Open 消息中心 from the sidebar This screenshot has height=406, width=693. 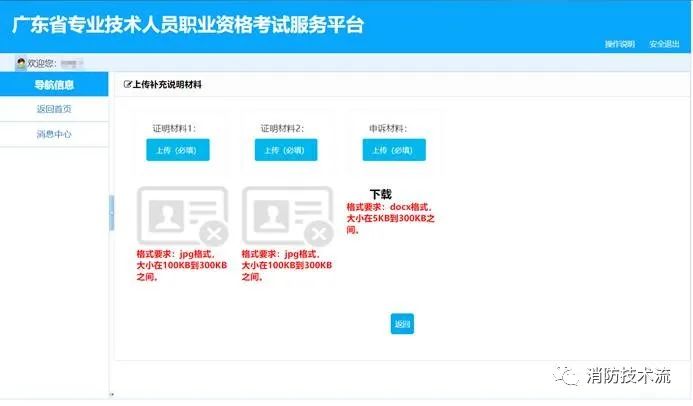point(54,134)
